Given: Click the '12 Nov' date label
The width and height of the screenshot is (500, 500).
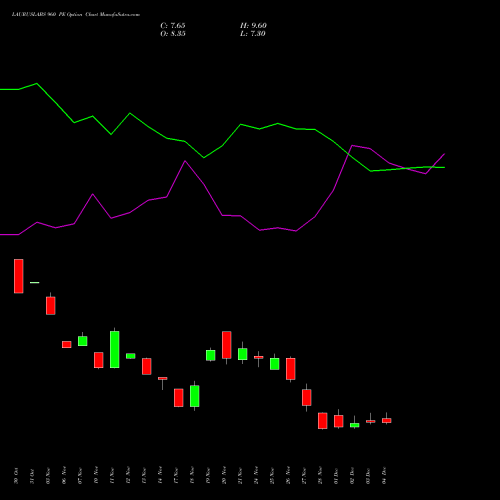Looking at the screenshot, I should click(x=128, y=476).
